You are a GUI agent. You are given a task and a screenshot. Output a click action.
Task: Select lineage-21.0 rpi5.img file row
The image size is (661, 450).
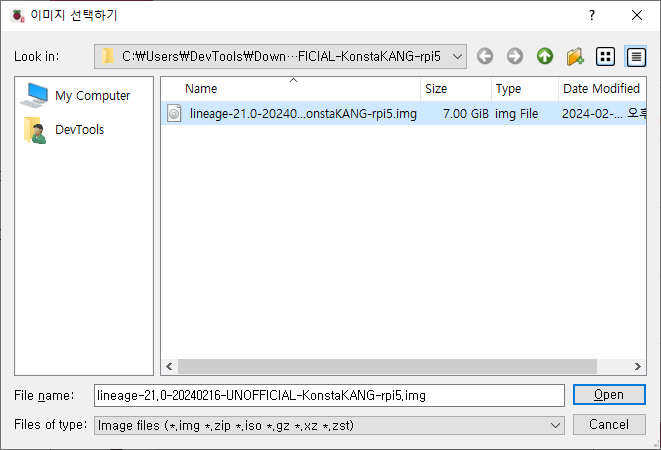[x=403, y=113]
